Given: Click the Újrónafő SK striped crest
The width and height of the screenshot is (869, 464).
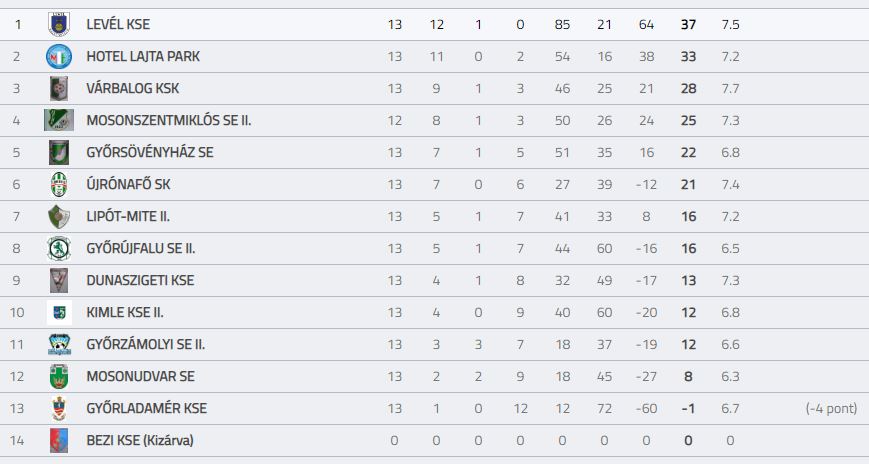Looking at the screenshot, I should click(x=59, y=185).
